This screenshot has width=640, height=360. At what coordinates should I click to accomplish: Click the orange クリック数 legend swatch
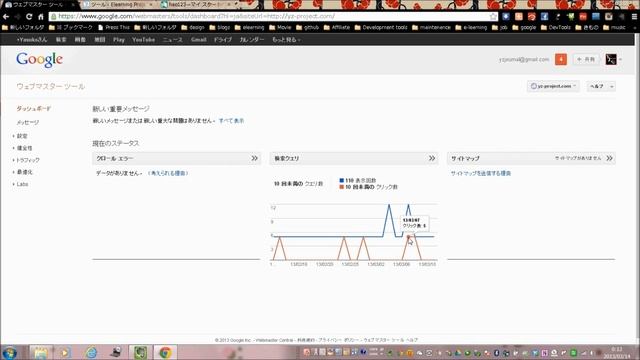pos(342,187)
